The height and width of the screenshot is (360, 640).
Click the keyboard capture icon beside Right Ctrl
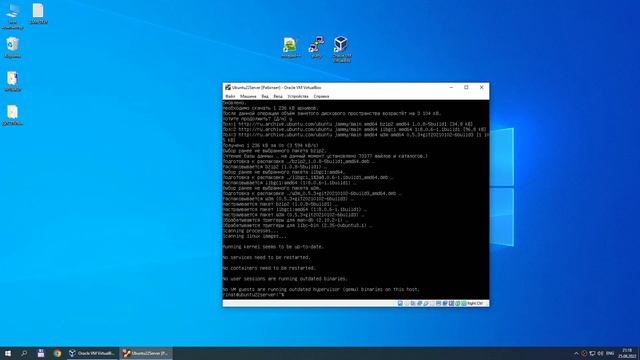464,303
